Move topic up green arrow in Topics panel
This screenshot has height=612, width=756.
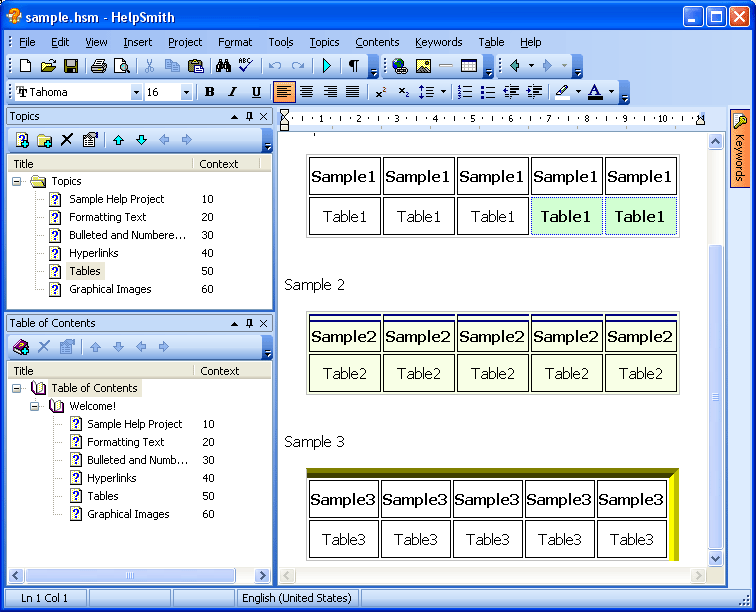[118, 140]
